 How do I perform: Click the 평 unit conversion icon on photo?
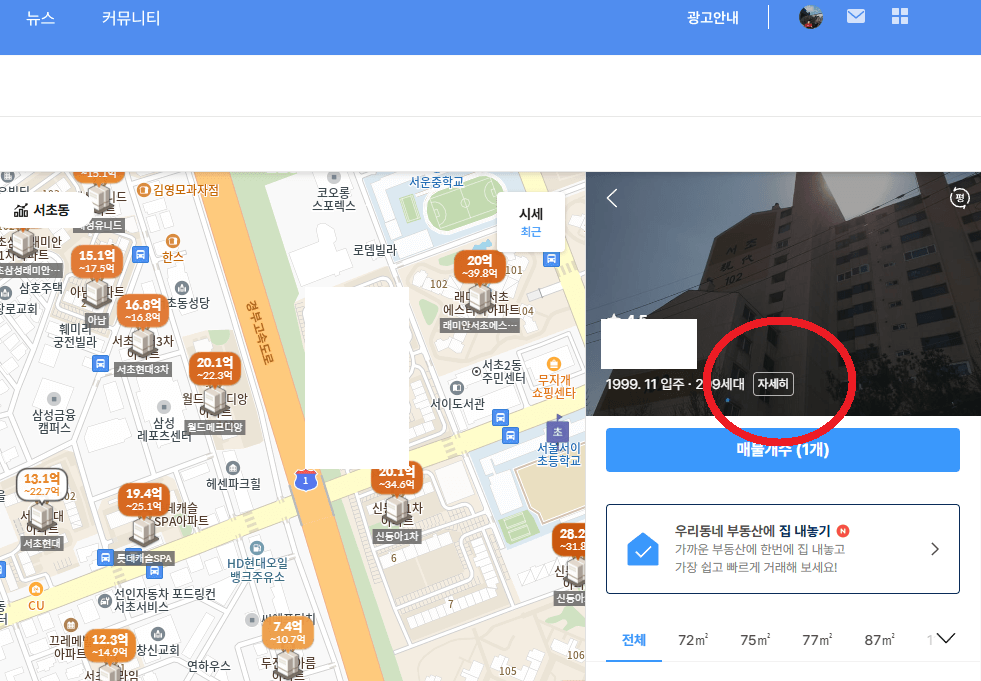pos(959,198)
